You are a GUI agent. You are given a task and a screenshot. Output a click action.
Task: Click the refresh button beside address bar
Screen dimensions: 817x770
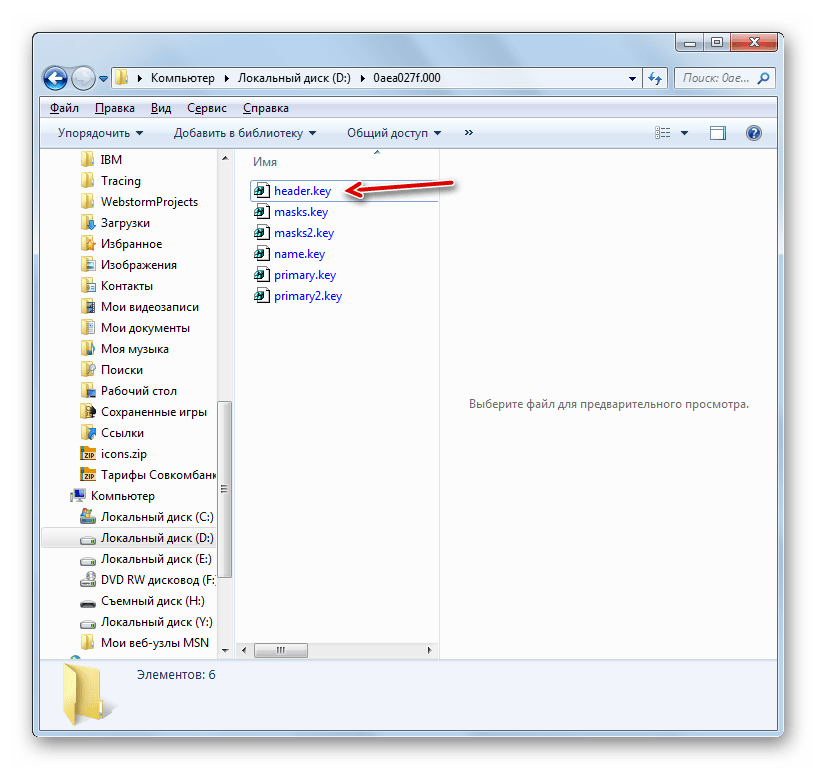[x=655, y=78]
